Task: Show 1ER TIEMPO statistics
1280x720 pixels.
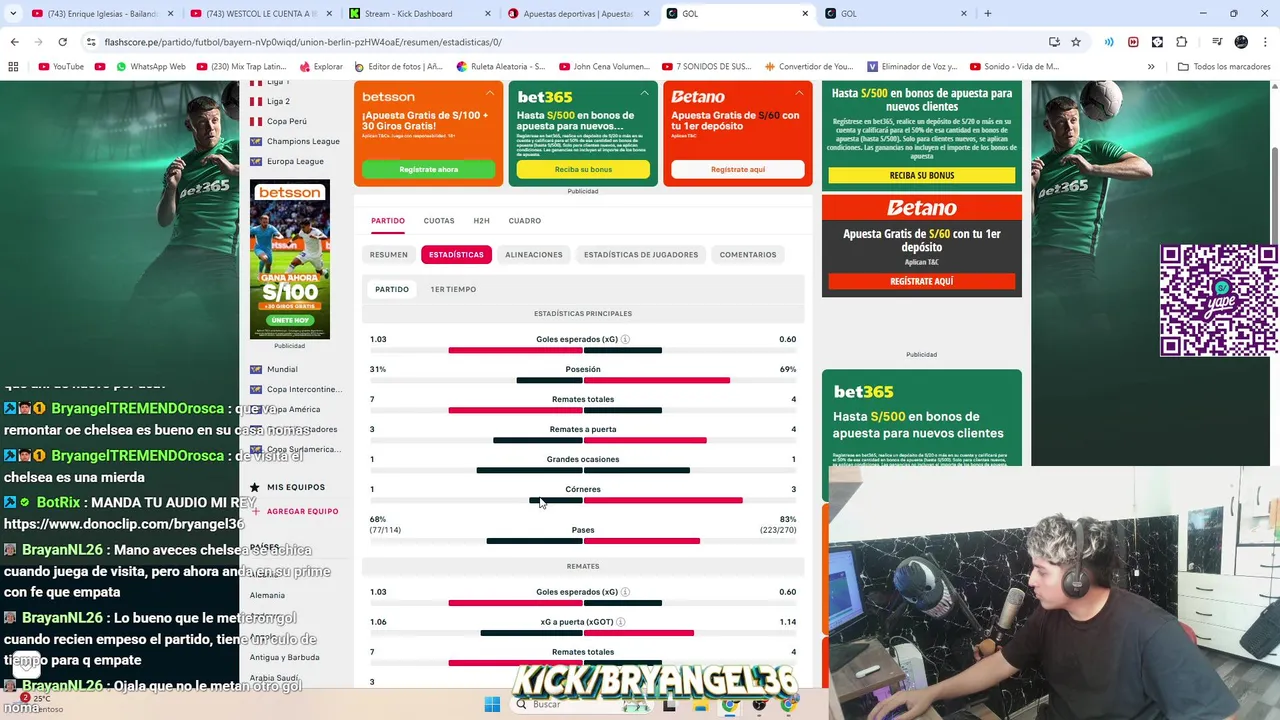Action: pos(453,289)
